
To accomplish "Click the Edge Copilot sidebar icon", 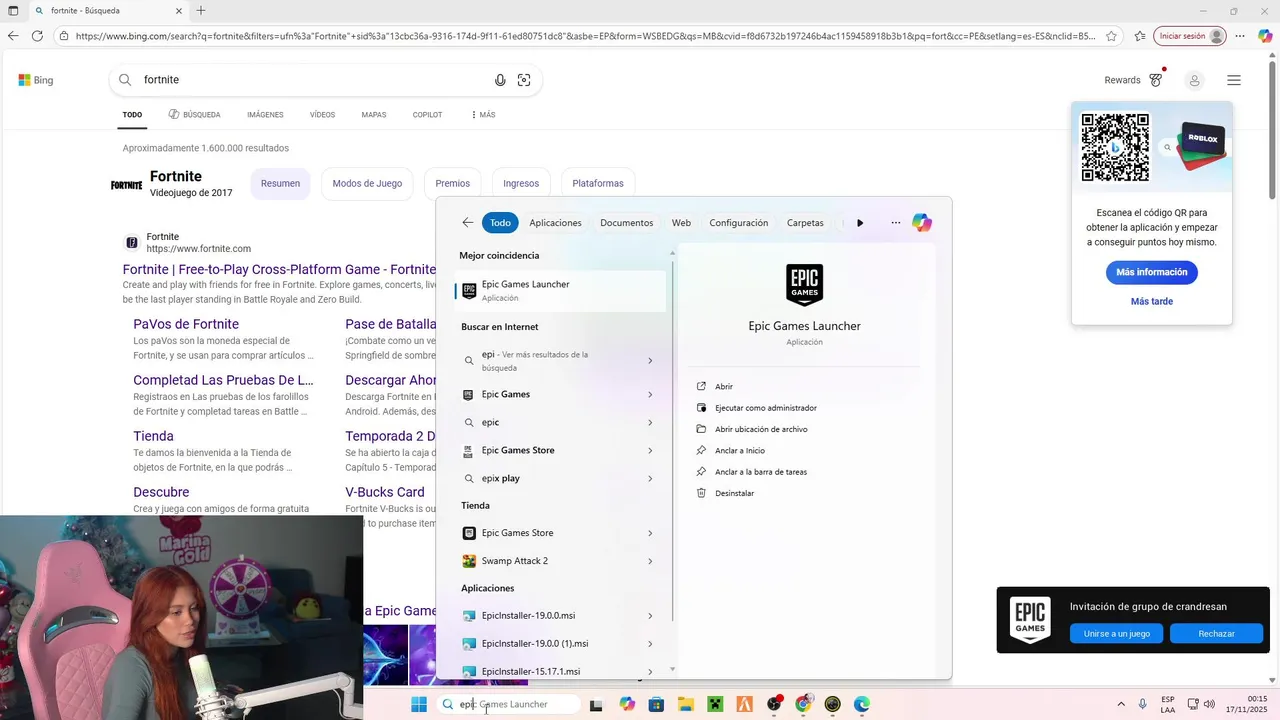I will [x=1265, y=36].
